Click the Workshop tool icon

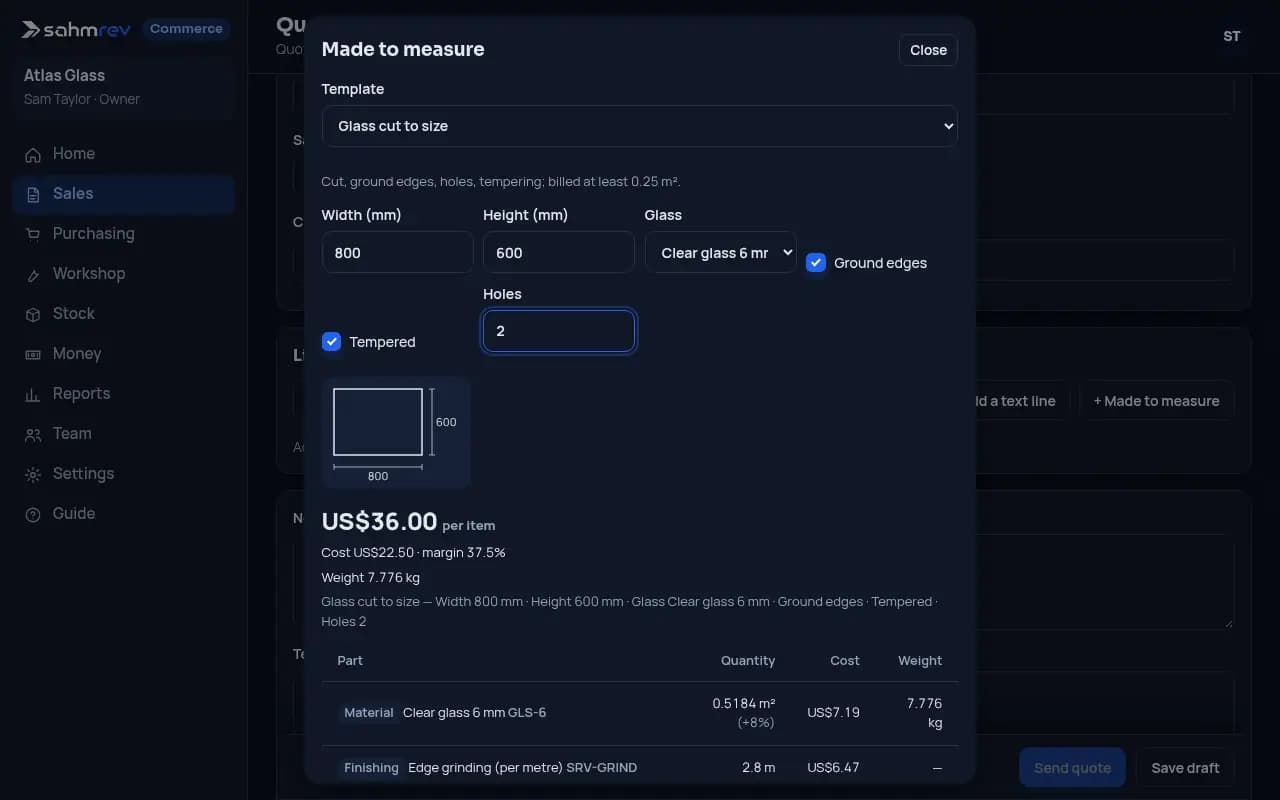click(x=33, y=274)
